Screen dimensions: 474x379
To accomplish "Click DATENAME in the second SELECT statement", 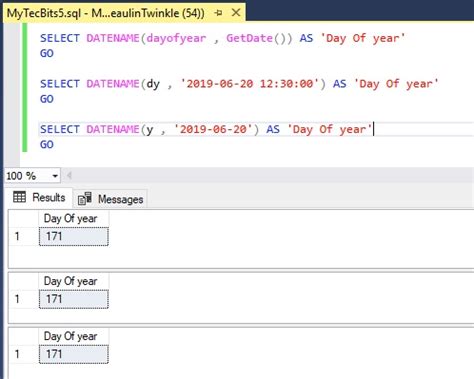I will pyautogui.click(x=113, y=83).
